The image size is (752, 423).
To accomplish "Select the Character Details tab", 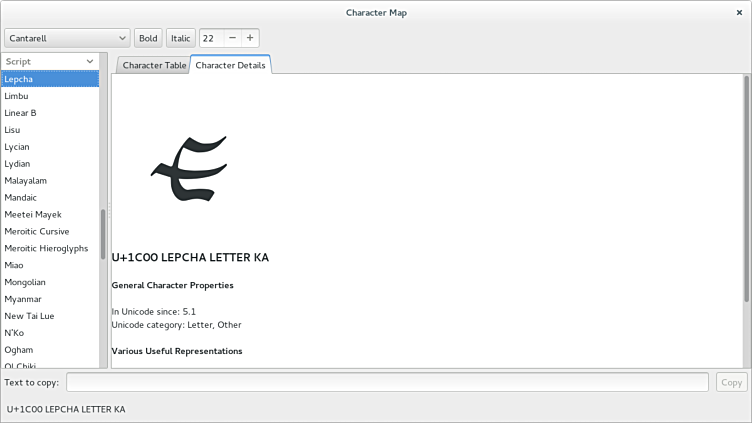I will (x=230, y=65).
